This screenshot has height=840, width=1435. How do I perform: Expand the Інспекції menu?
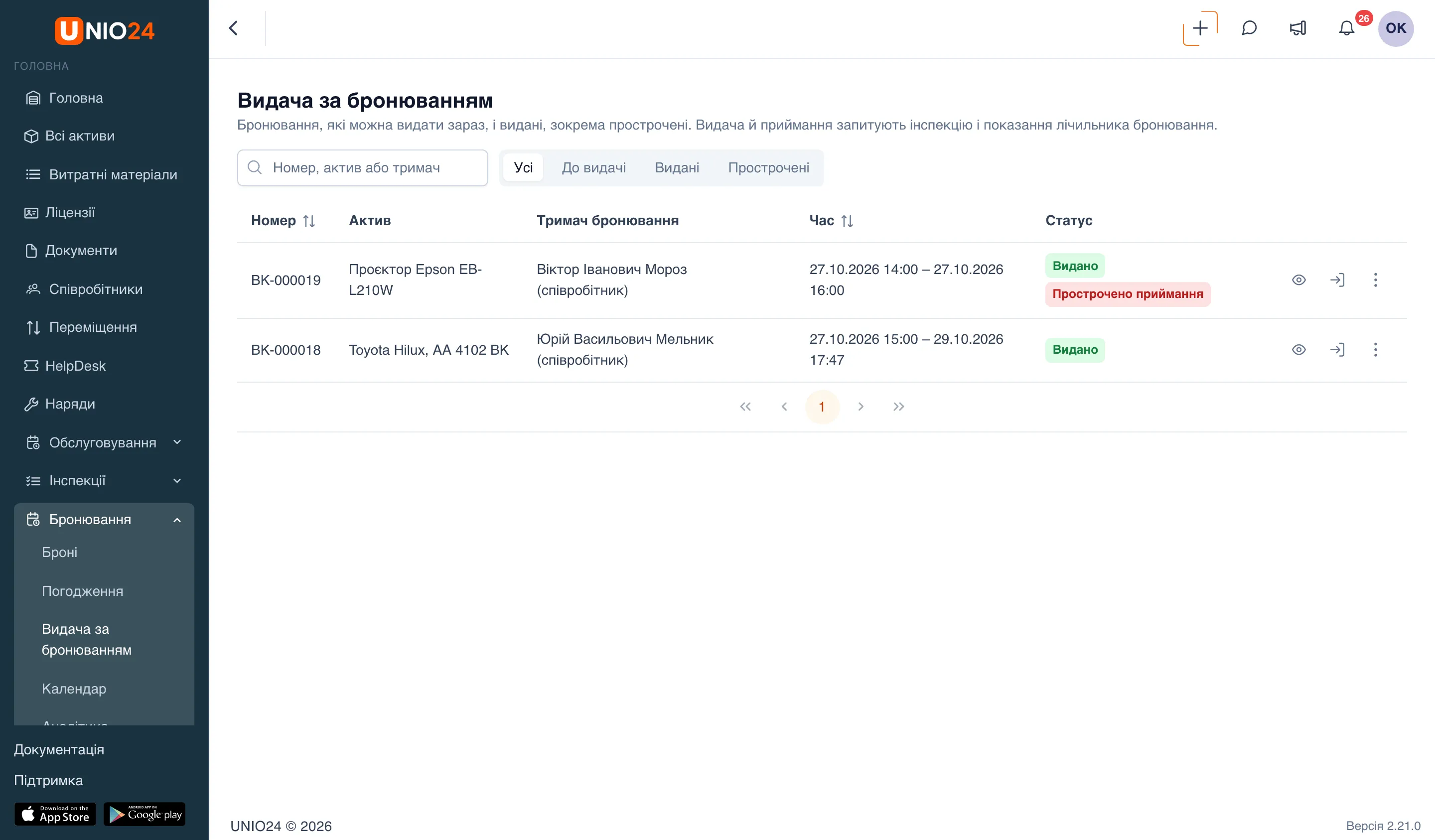tap(104, 481)
